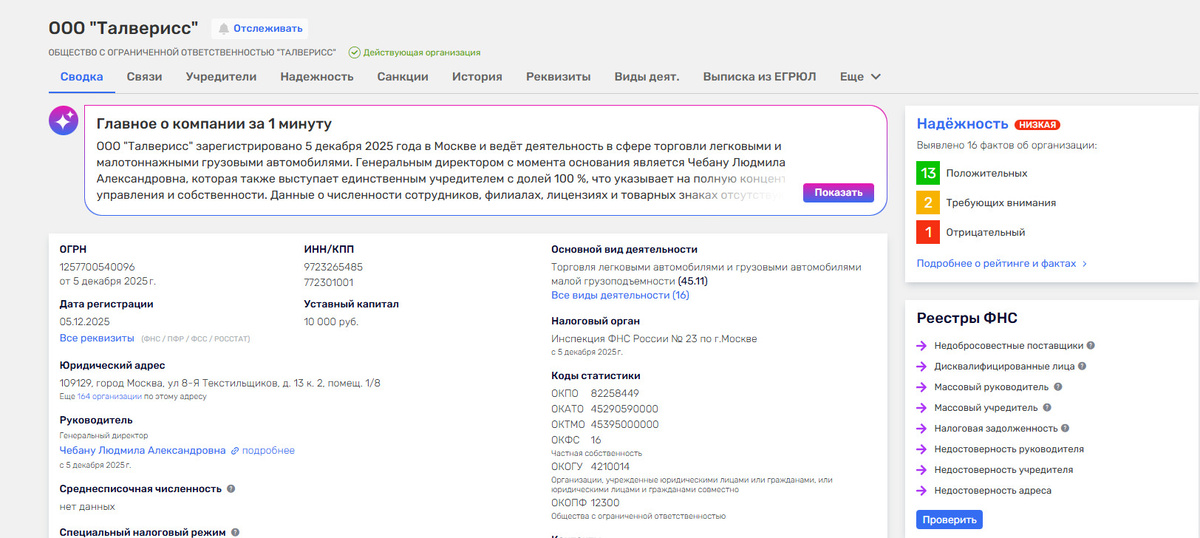Click the arrow icon before Недостоверность адреса
The image size is (1200, 538).
pos(922,491)
